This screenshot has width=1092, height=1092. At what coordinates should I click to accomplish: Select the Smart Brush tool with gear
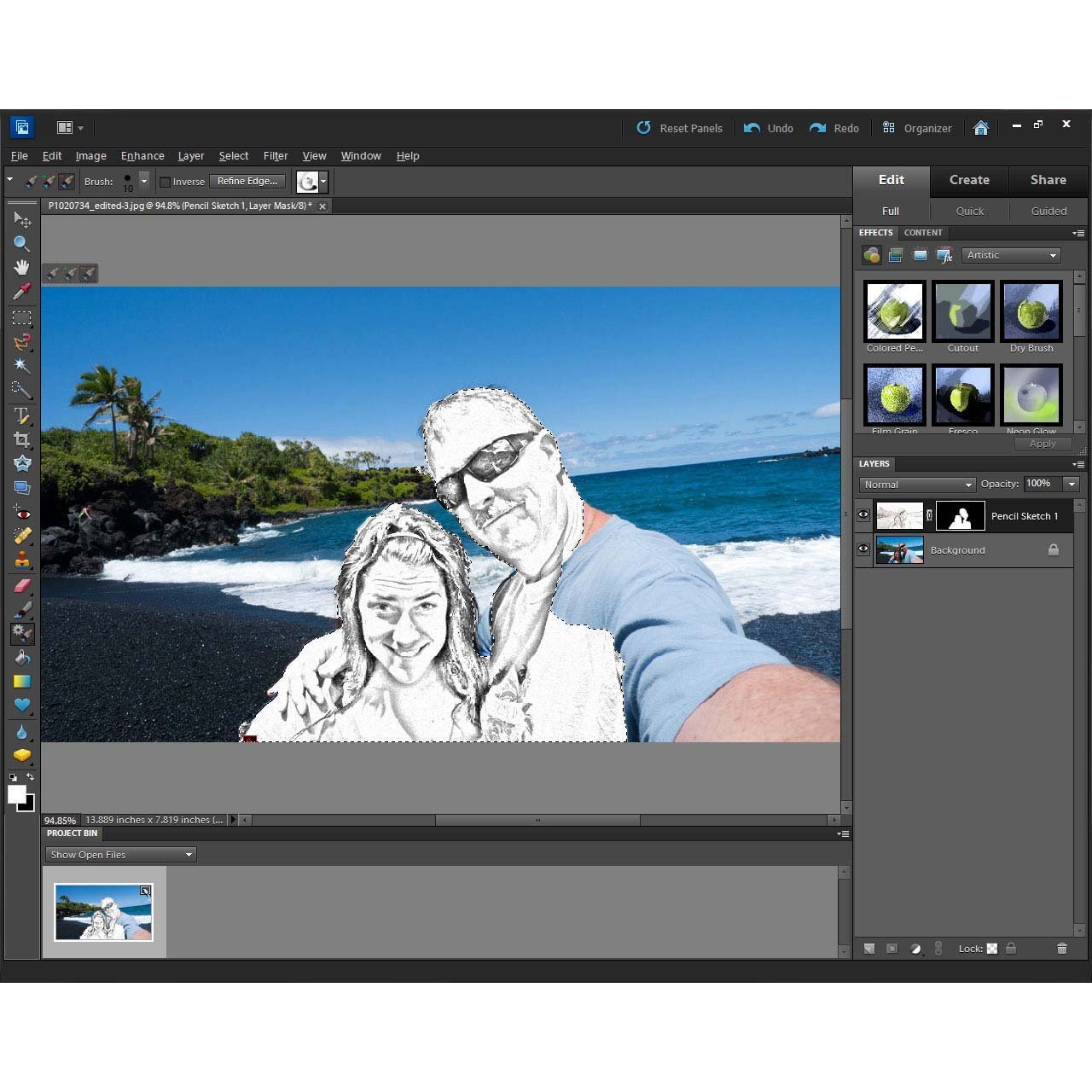point(22,633)
